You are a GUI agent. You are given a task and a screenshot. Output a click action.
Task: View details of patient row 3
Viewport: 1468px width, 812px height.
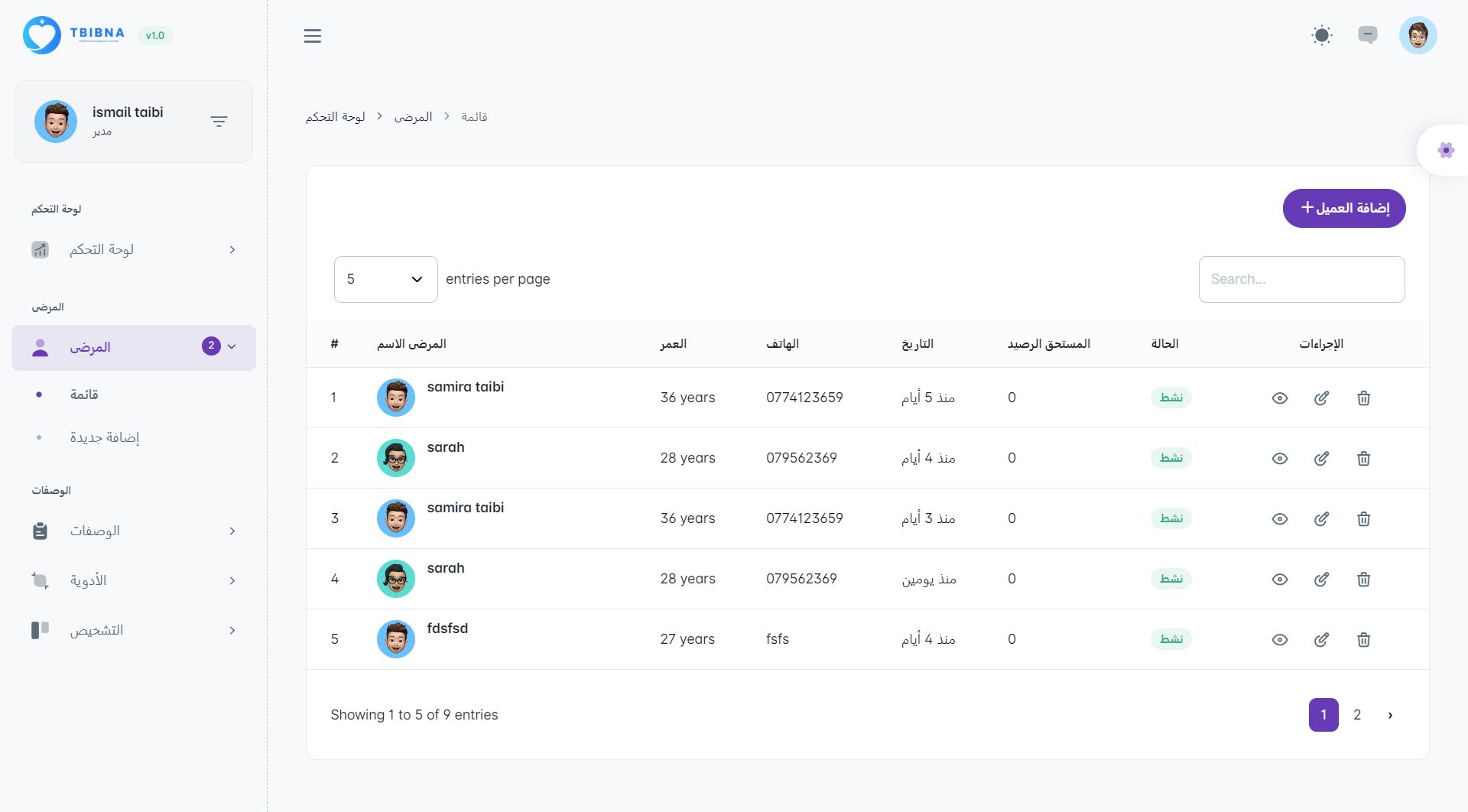coord(1279,518)
